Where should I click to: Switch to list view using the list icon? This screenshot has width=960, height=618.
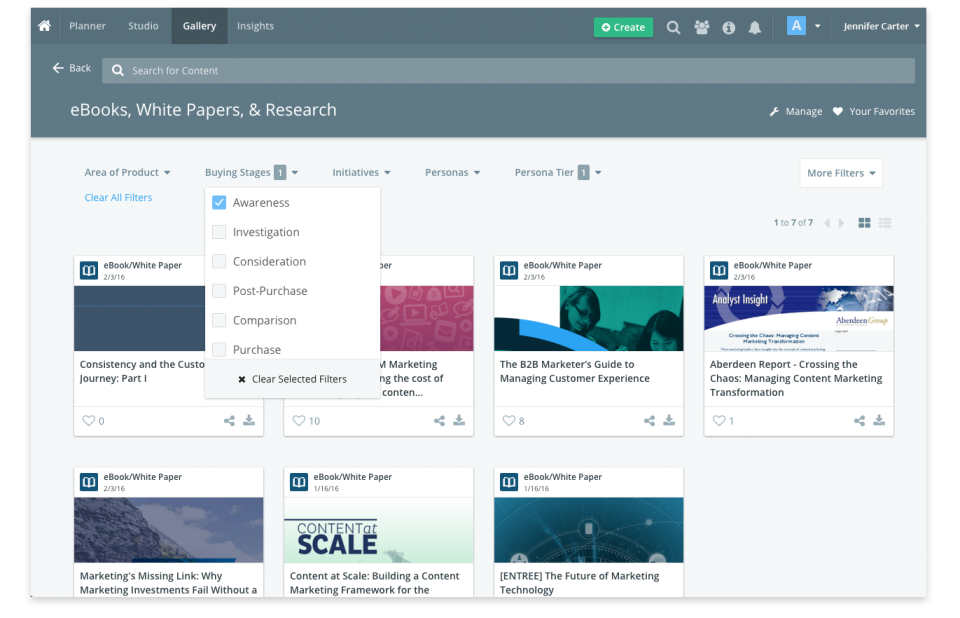coord(884,223)
